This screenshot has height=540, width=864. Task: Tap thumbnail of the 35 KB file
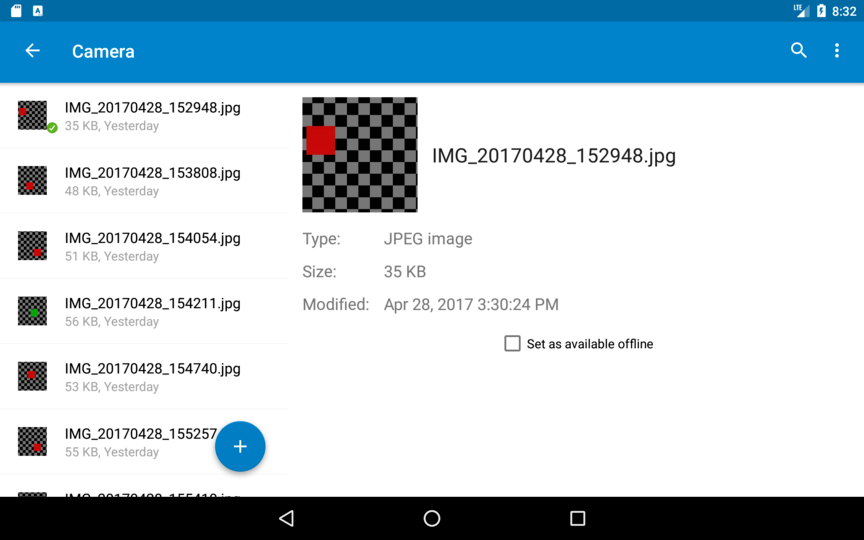pyautogui.click(x=33, y=115)
